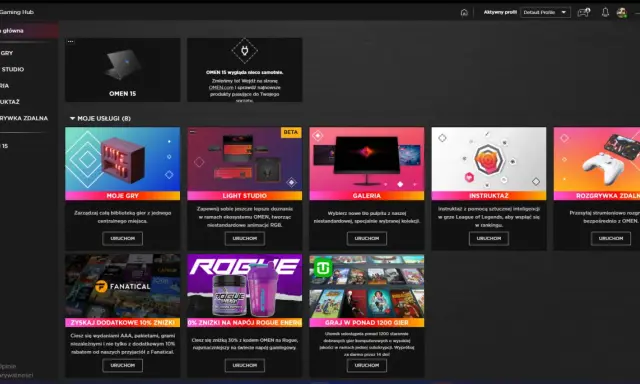Viewport: 640px width, 384px height.
Task: Open the Fanatical offer tile
Action: point(122,286)
